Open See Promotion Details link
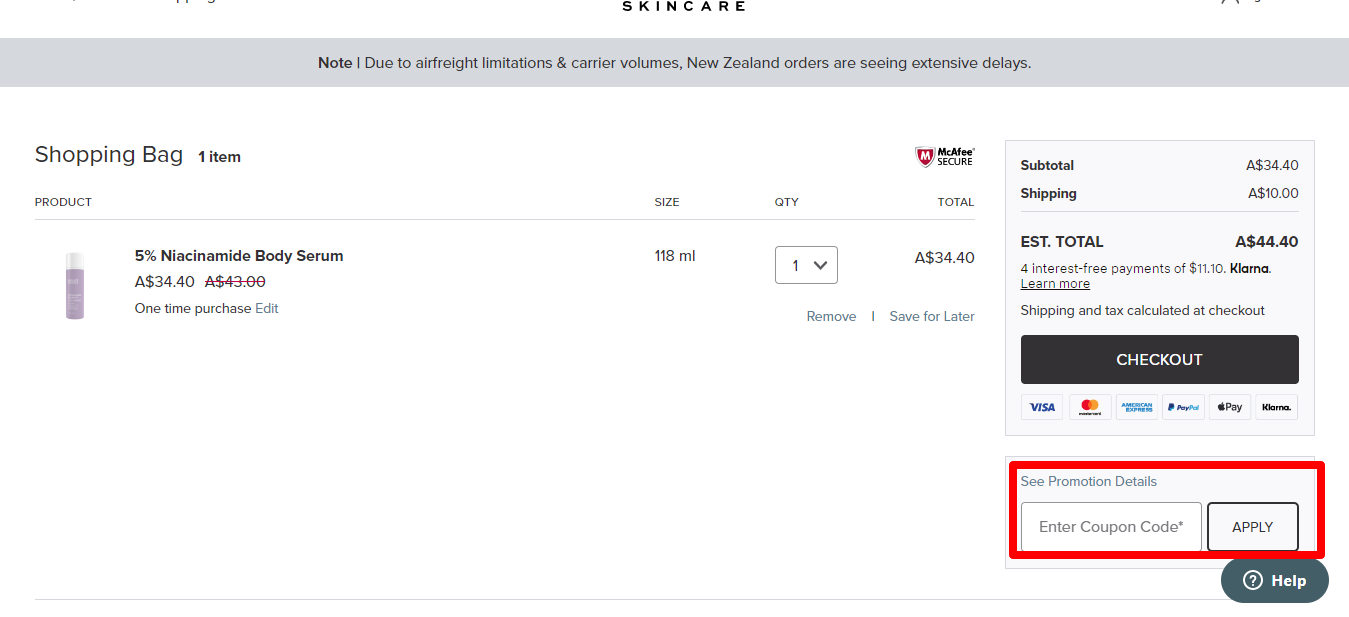The image size is (1349, 617). click(x=1088, y=481)
